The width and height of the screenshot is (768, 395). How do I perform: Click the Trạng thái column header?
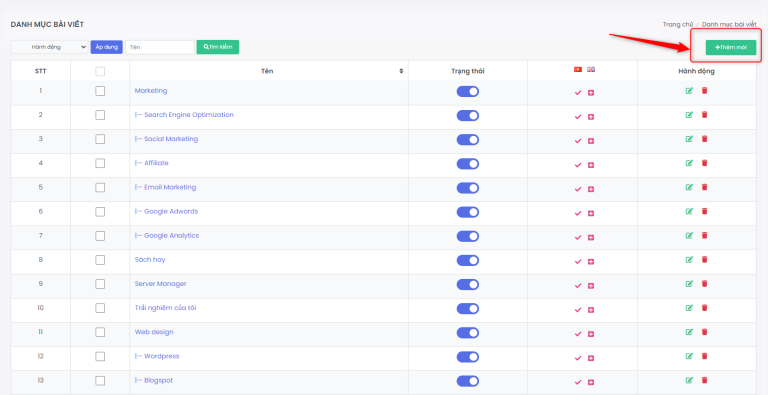pos(468,72)
